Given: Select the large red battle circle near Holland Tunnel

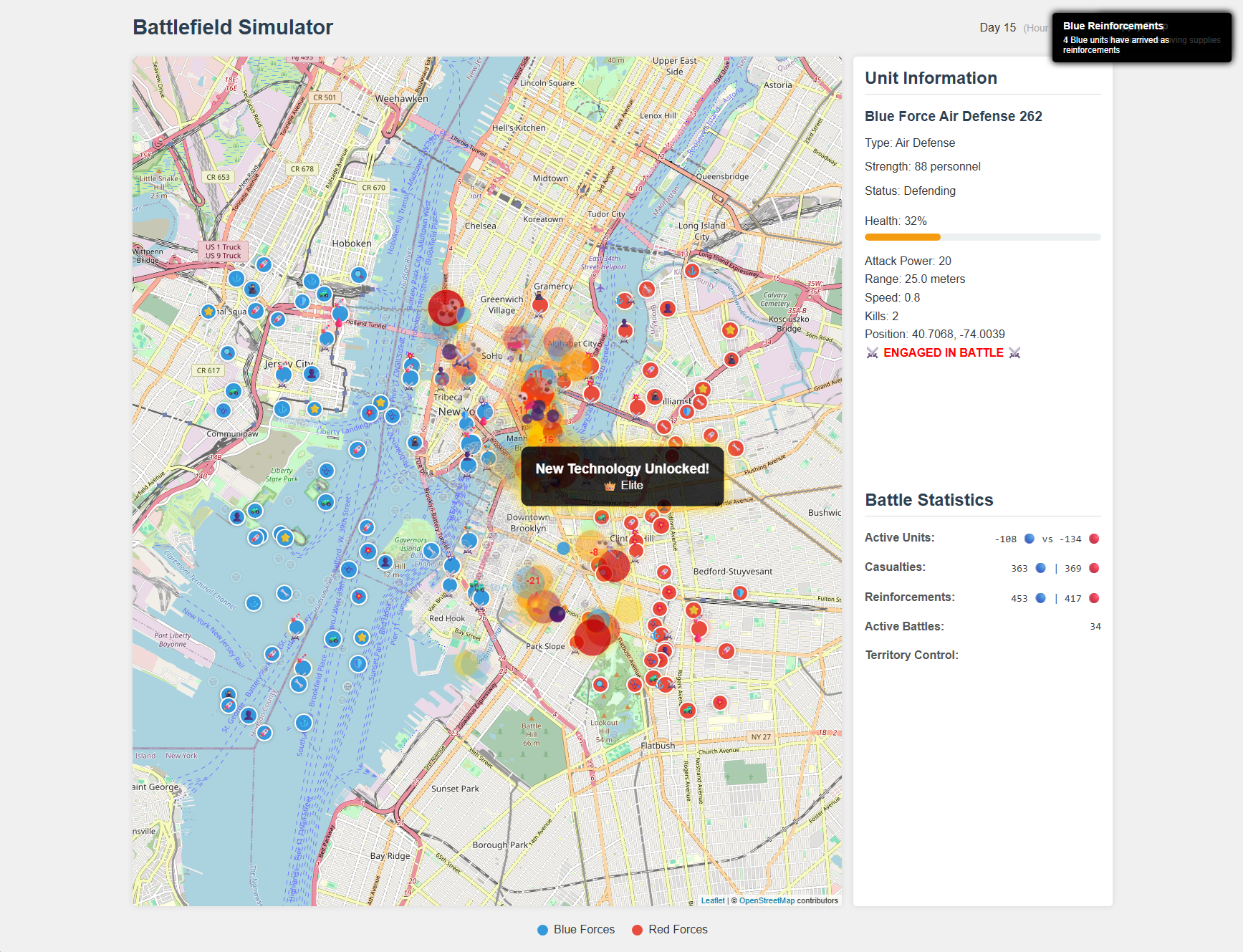Looking at the screenshot, I should [x=446, y=308].
